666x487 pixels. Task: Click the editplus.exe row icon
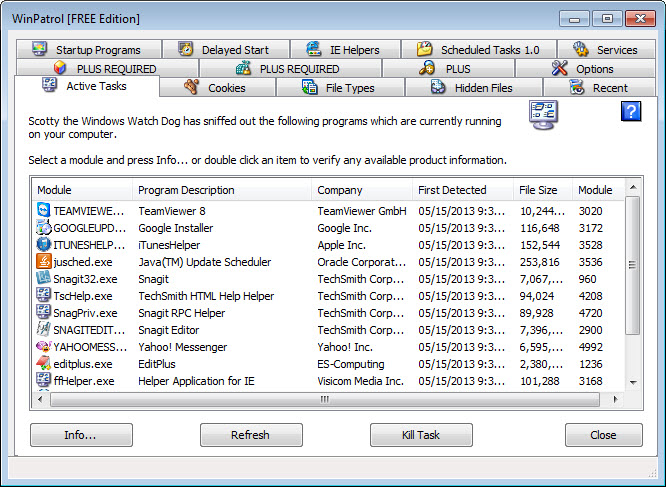pos(43,363)
